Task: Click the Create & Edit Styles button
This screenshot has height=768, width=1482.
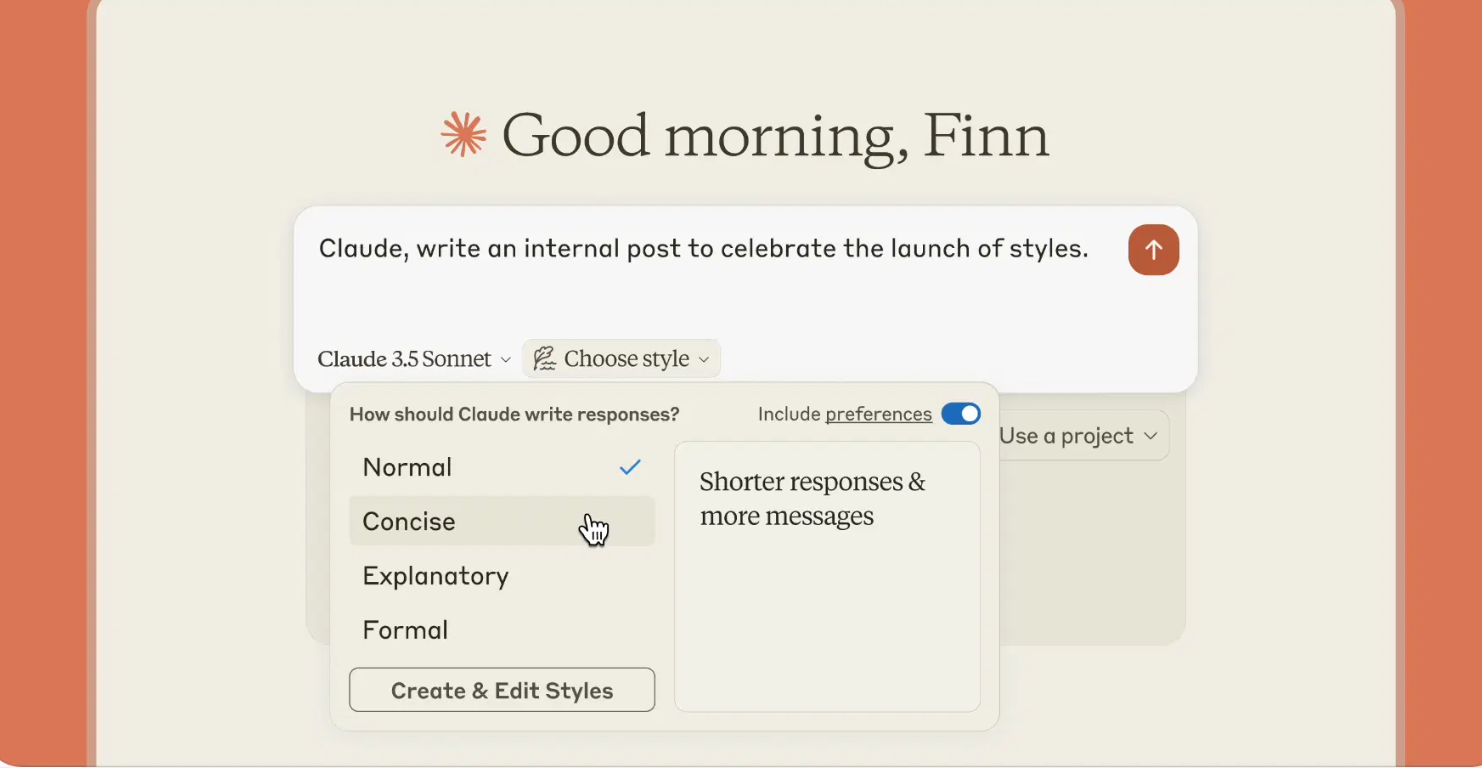Action: click(502, 690)
